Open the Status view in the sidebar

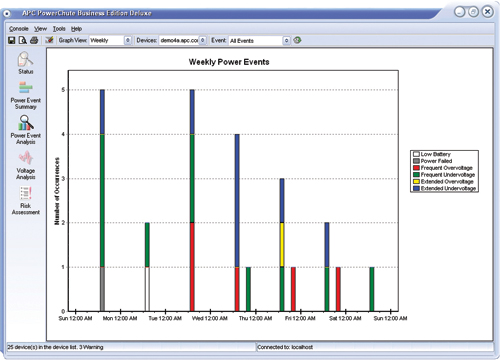coord(26,63)
